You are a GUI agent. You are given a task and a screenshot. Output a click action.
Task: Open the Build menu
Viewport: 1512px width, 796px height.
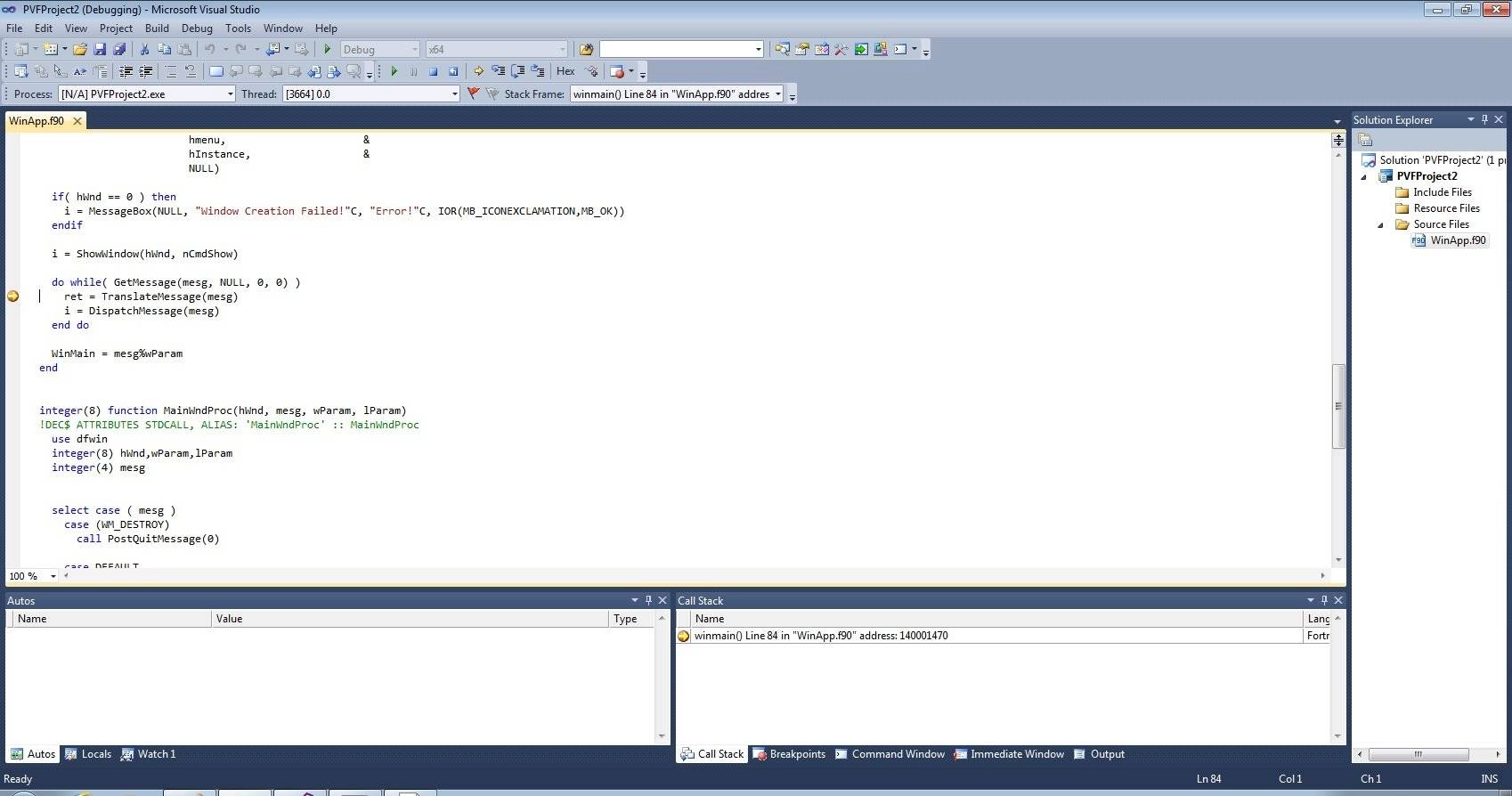tap(157, 28)
